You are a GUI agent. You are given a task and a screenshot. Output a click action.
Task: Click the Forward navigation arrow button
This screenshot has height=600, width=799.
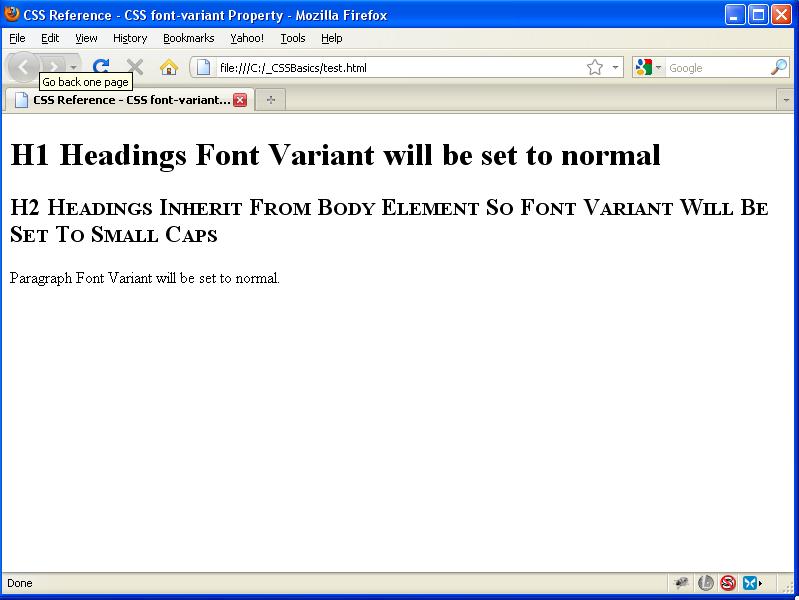53,67
